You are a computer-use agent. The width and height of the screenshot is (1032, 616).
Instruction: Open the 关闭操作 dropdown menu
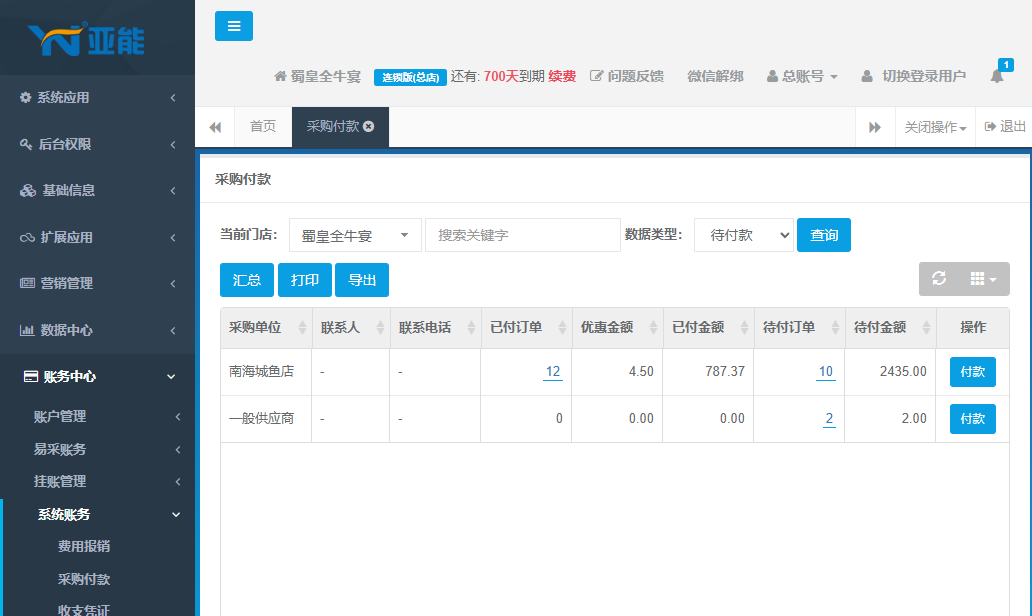[x=935, y=127]
